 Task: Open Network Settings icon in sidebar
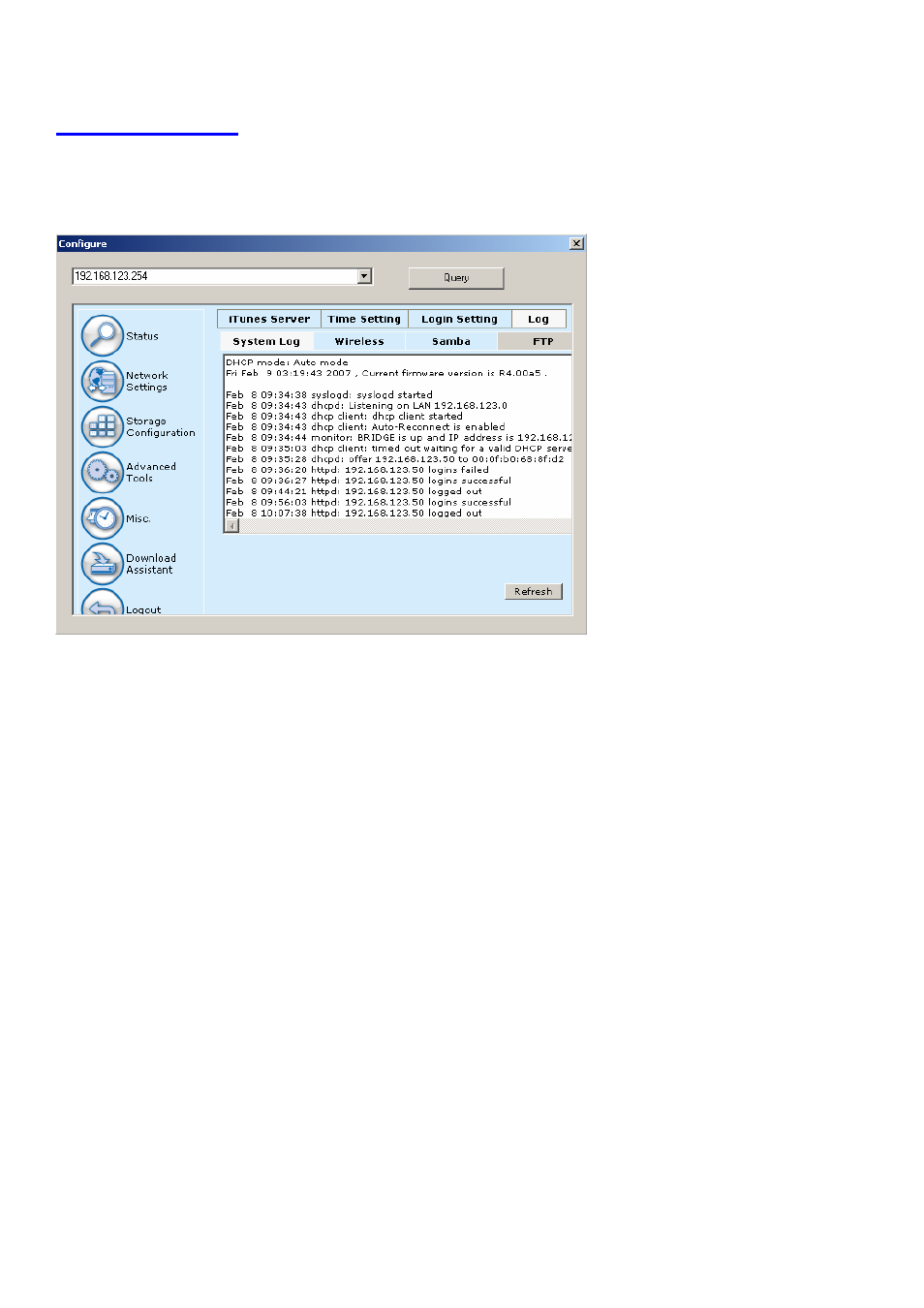click(102, 381)
